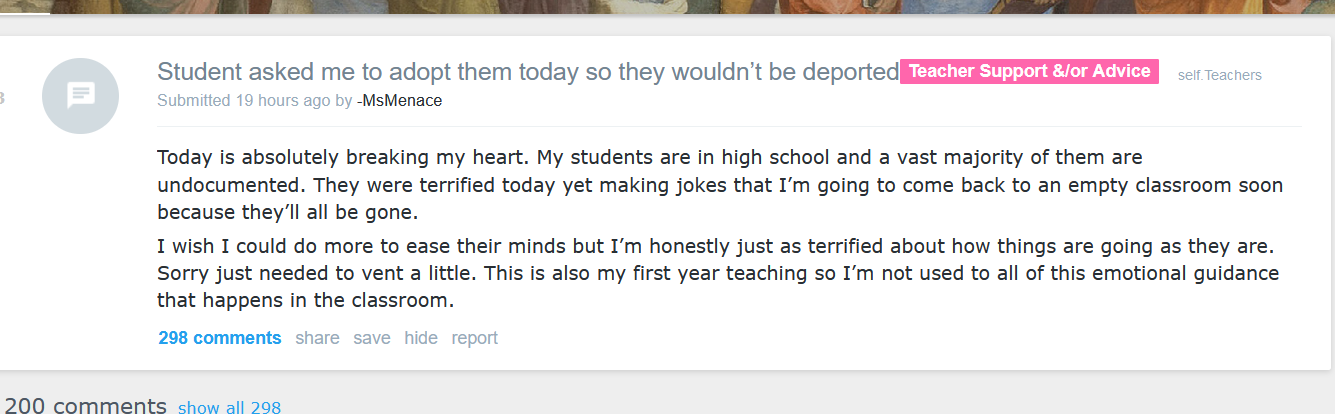The height and width of the screenshot is (414, 1335).
Task: Hide this post with the hide link
Action: click(421, 338)
